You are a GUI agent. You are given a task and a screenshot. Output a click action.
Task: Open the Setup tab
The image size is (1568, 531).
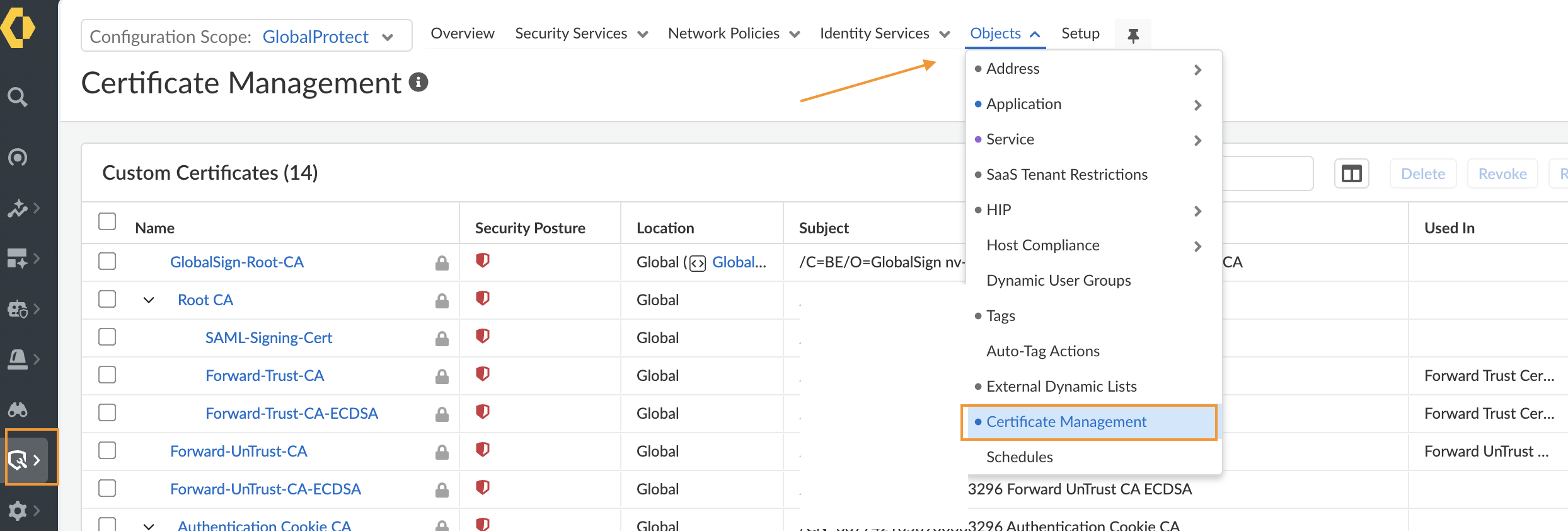point(1080,33)
